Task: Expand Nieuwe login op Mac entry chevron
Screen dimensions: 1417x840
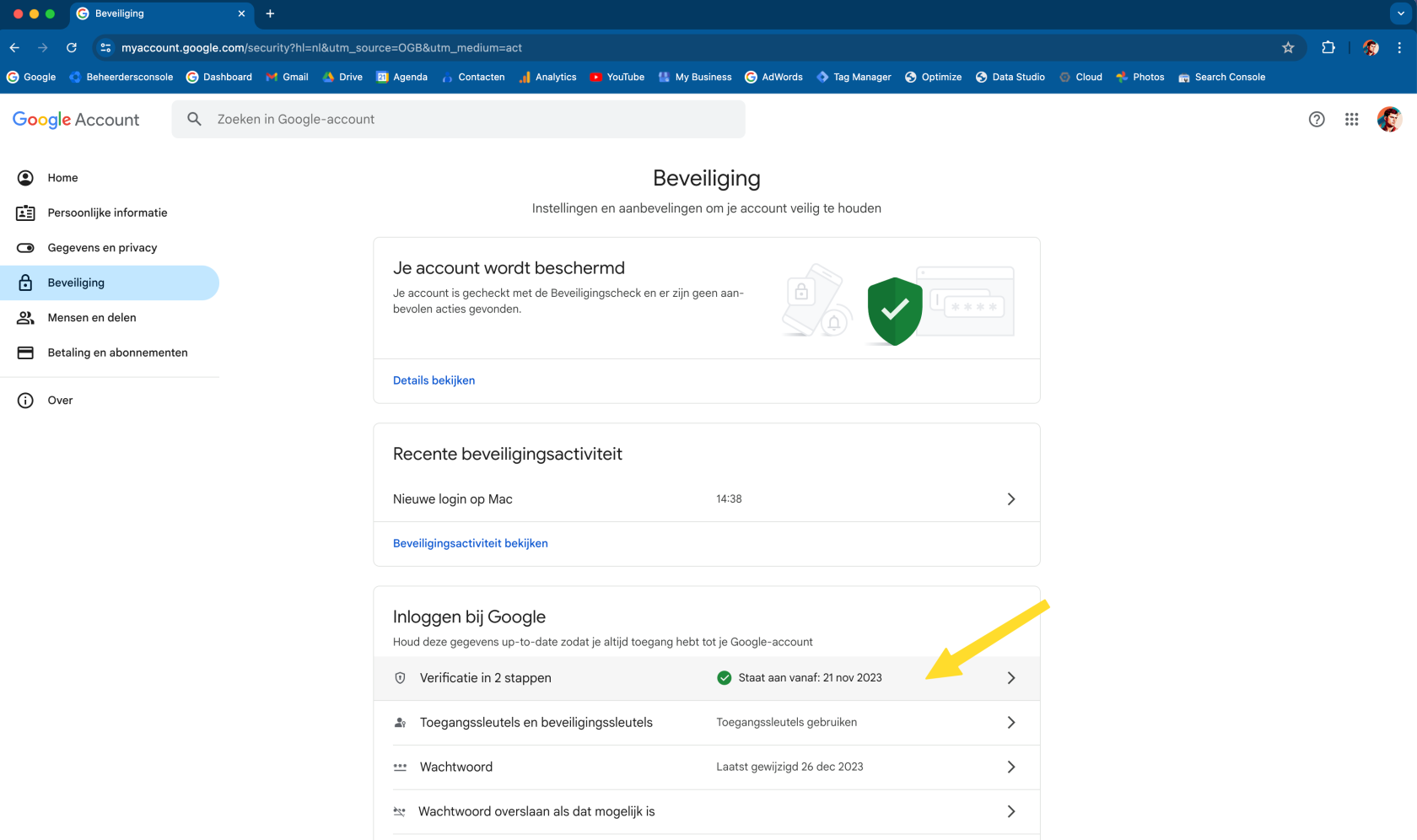Action: [1011, 499]
